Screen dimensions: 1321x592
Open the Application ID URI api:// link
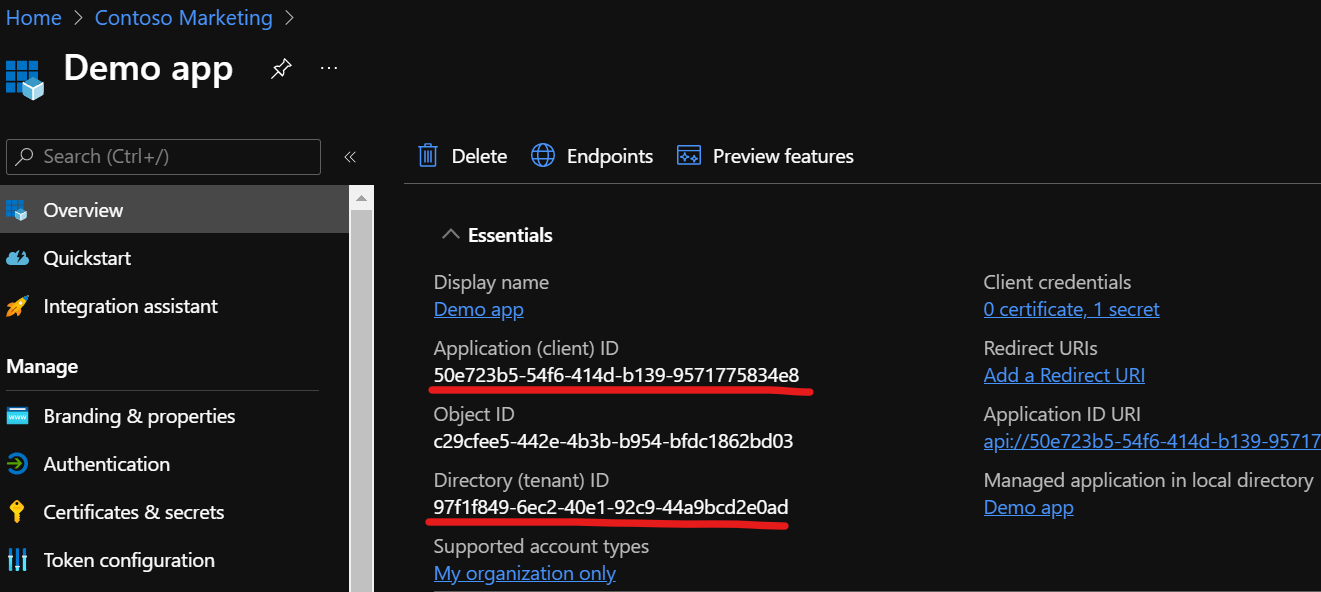click(x=1152, y=441)
